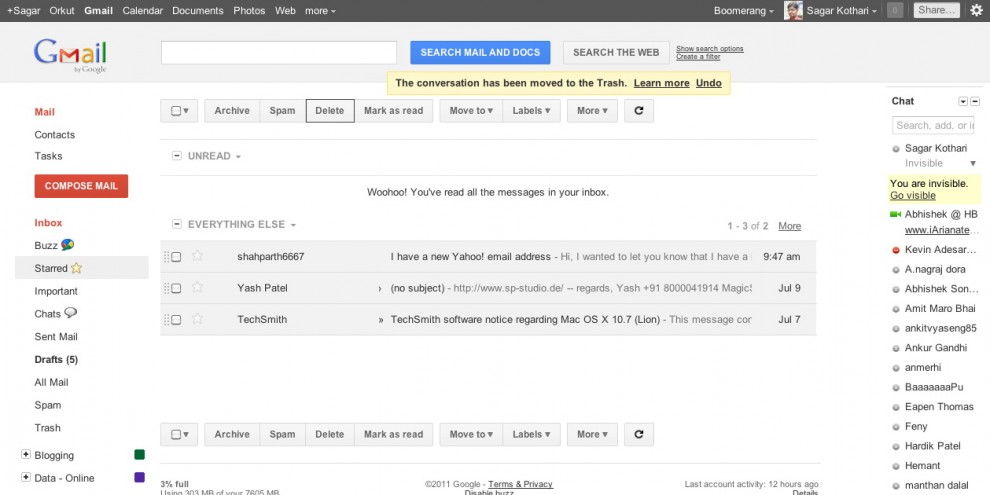Image resolution: width=990 pixels, height=495 pixels.
Task: Toggle the select-all checkbox in top toolbar
Action: pyautogui.click(x=176, y=110)
